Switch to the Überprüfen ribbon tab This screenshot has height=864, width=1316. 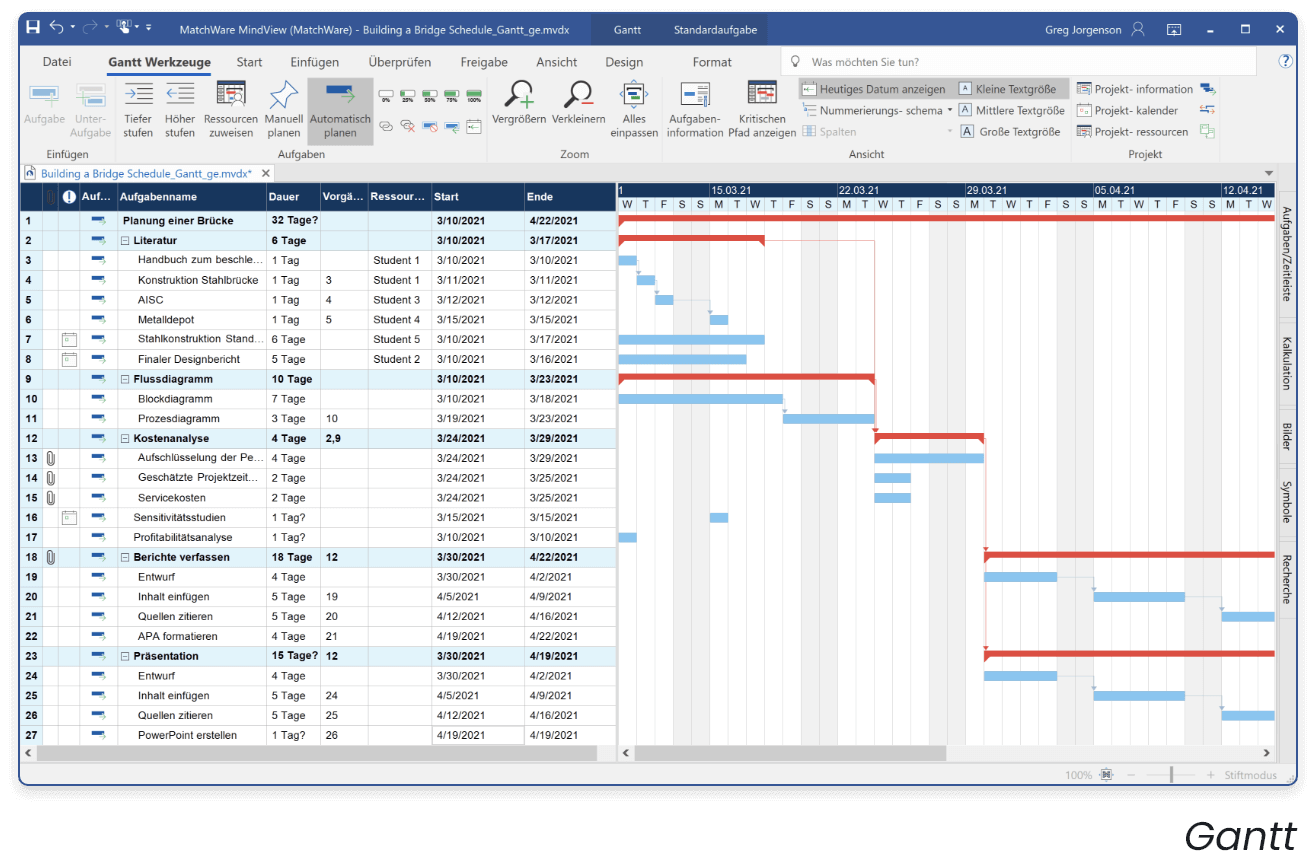pyautogui.click(x=400, y=62)
